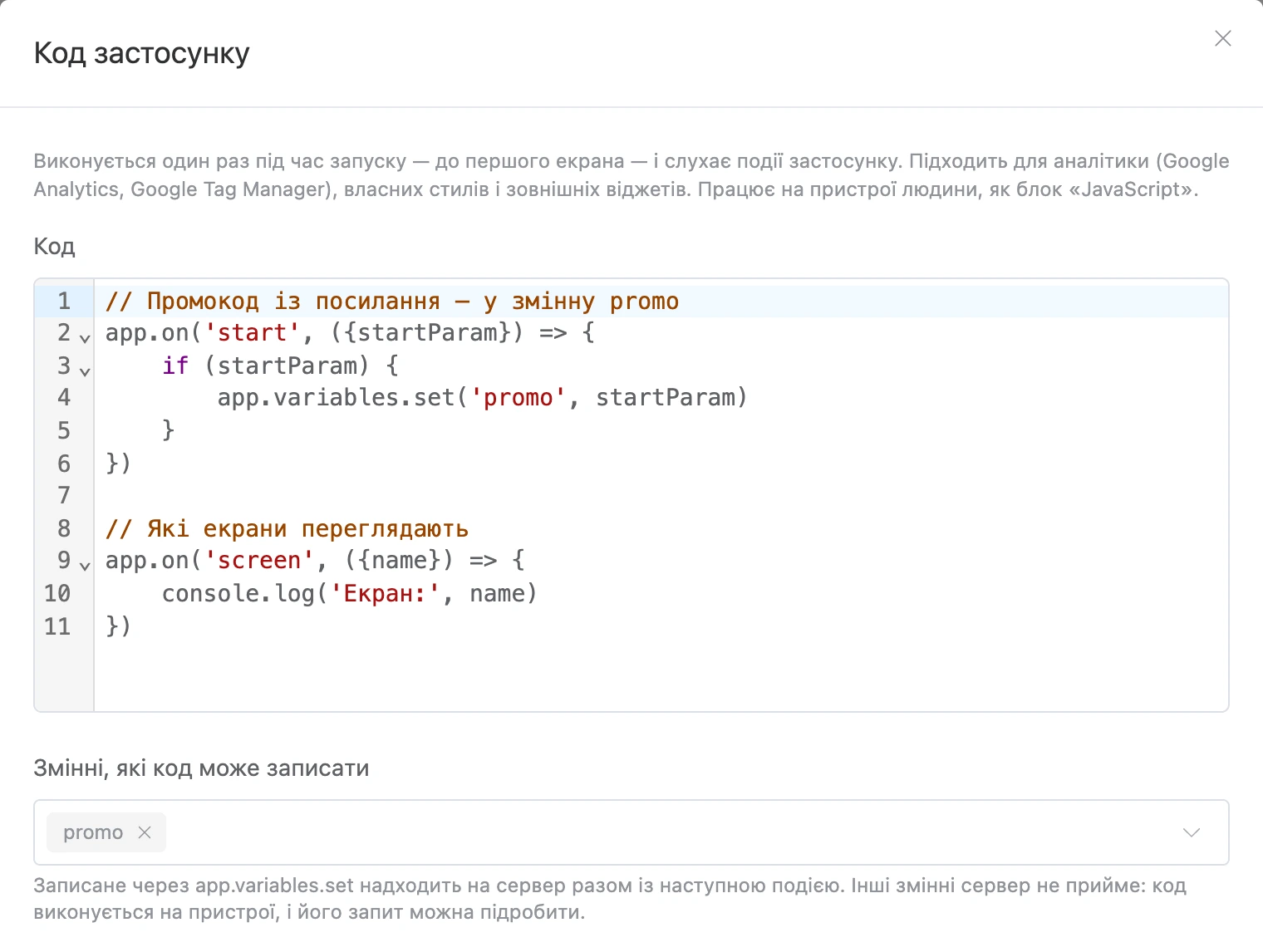Remove the promo variable tag
Viewport: 1263px width, 952px height.
tap(145, 832)
